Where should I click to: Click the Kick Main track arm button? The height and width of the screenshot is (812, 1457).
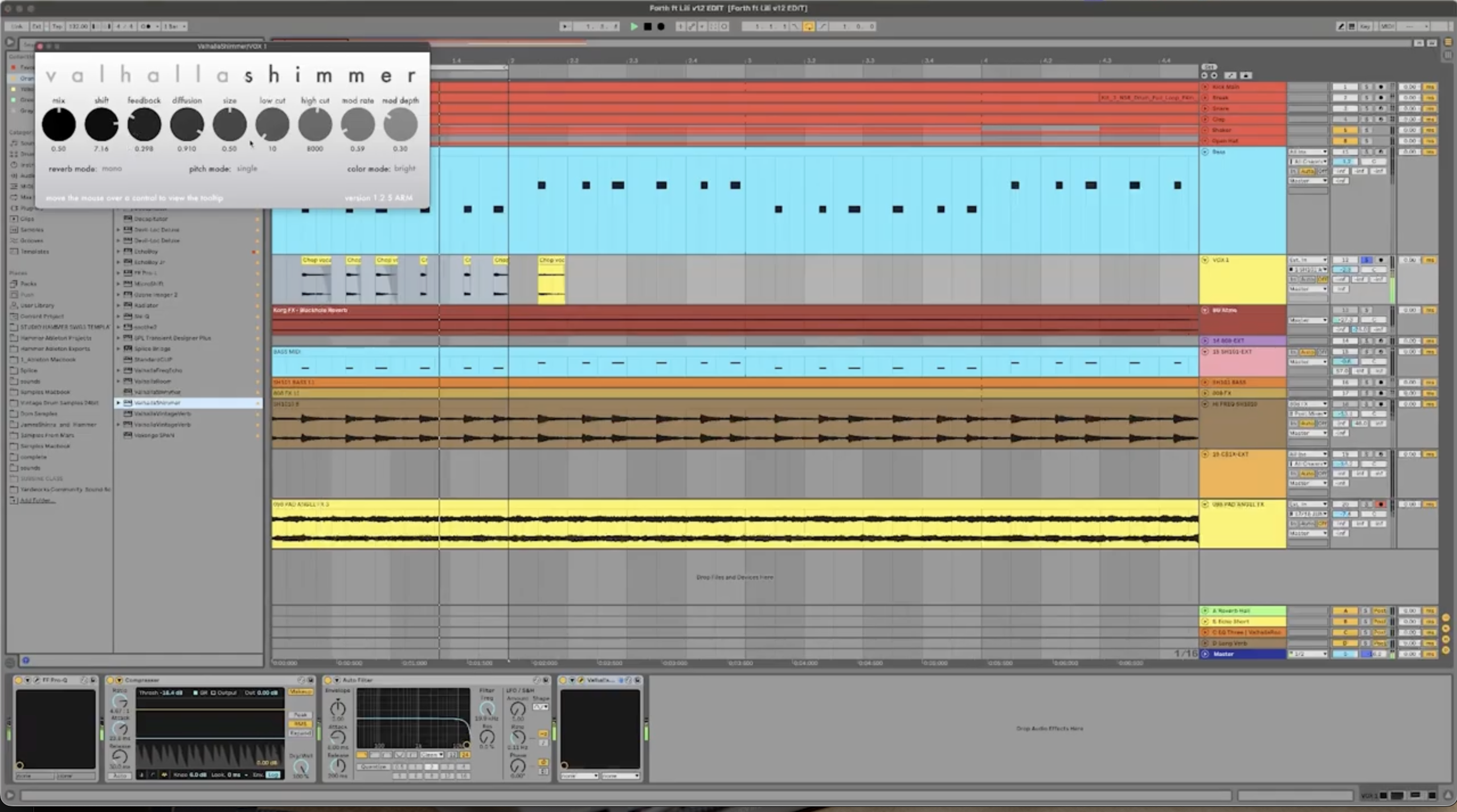1381,87
